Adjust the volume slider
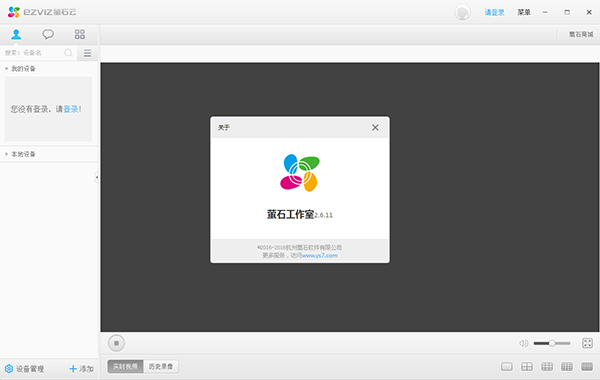 (552, 343)
